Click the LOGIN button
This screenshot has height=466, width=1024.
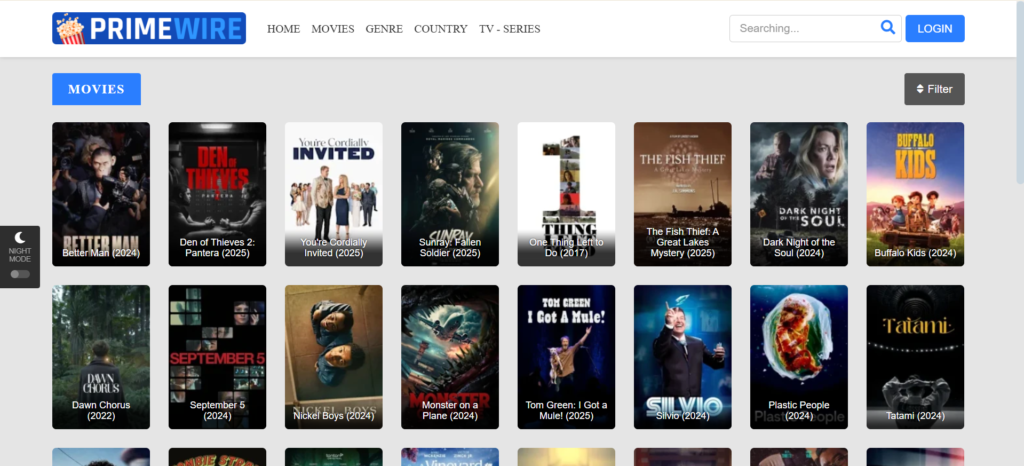point(935,29)
